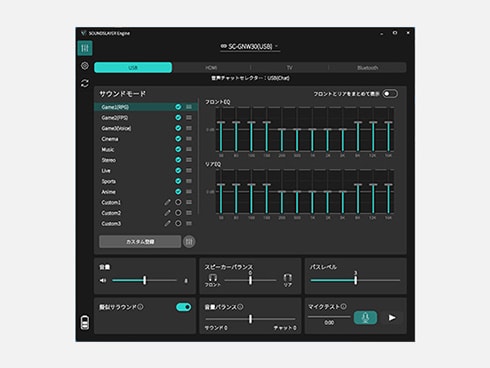Grab the reorder handle for Anime
The image size is (490, 368).
pos(189,192)
